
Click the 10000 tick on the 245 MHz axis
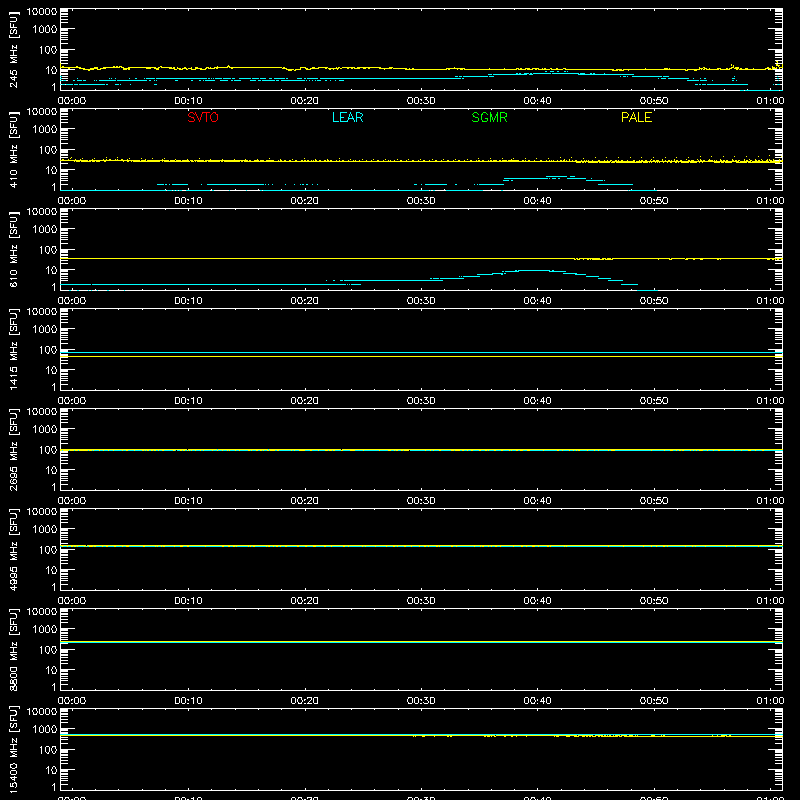42,12
